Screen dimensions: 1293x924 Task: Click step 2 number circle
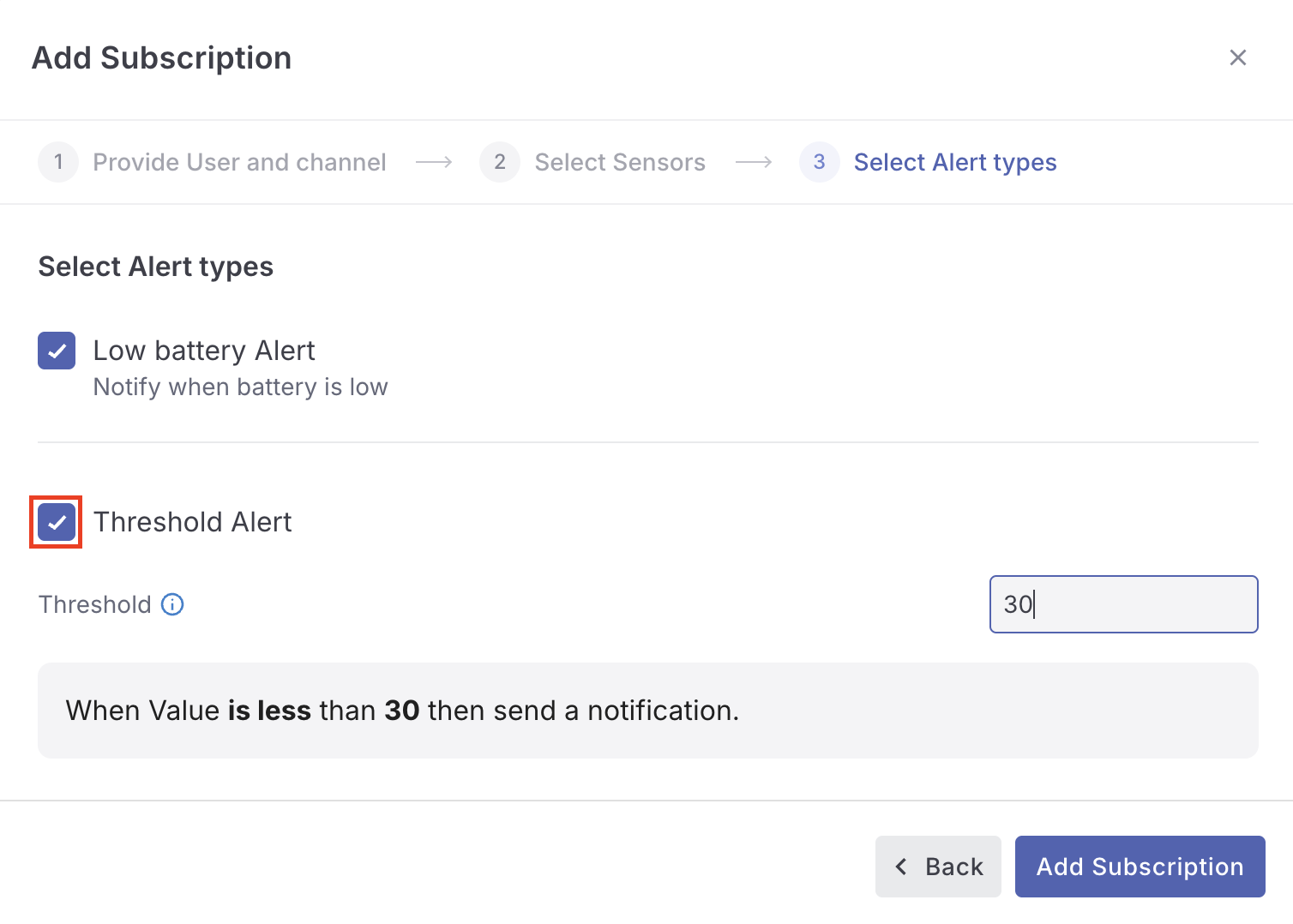tap(500, 162)
